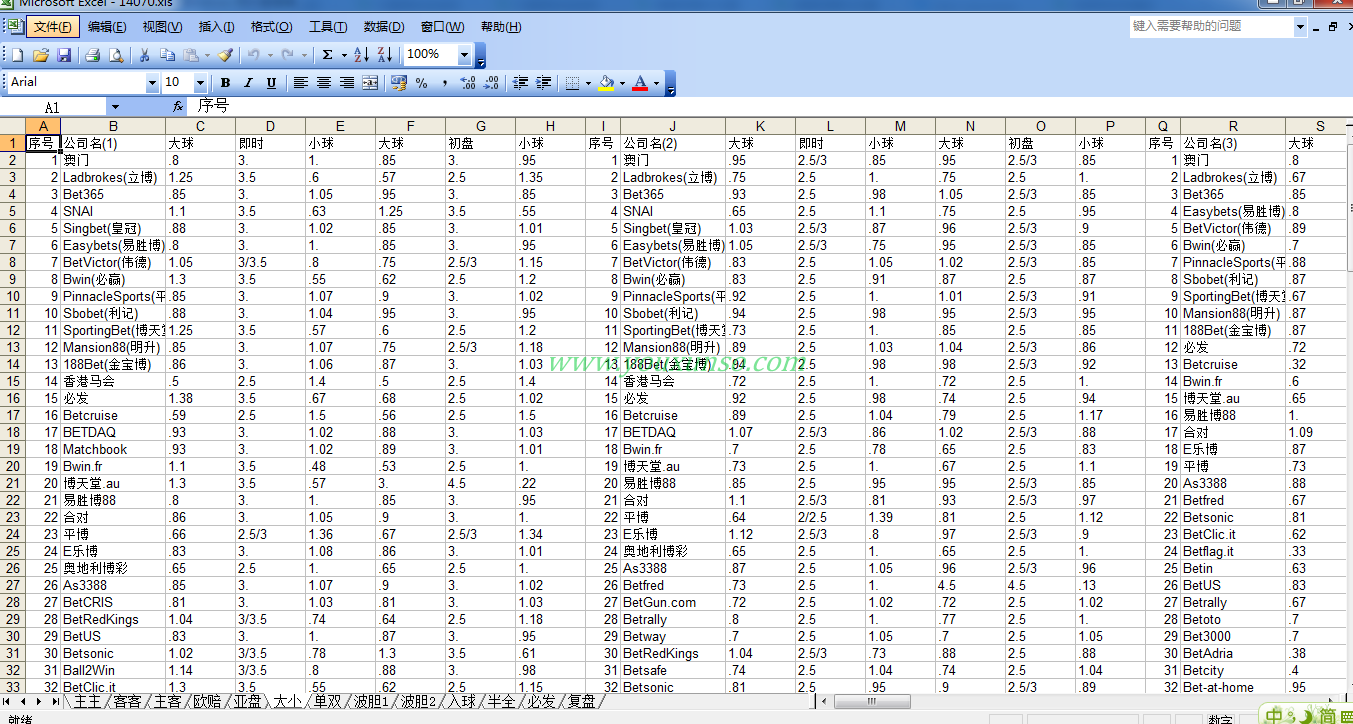Click the Open file folder icon
Image resolution: width=1353 pixels, height=724 pixels.
41,54
